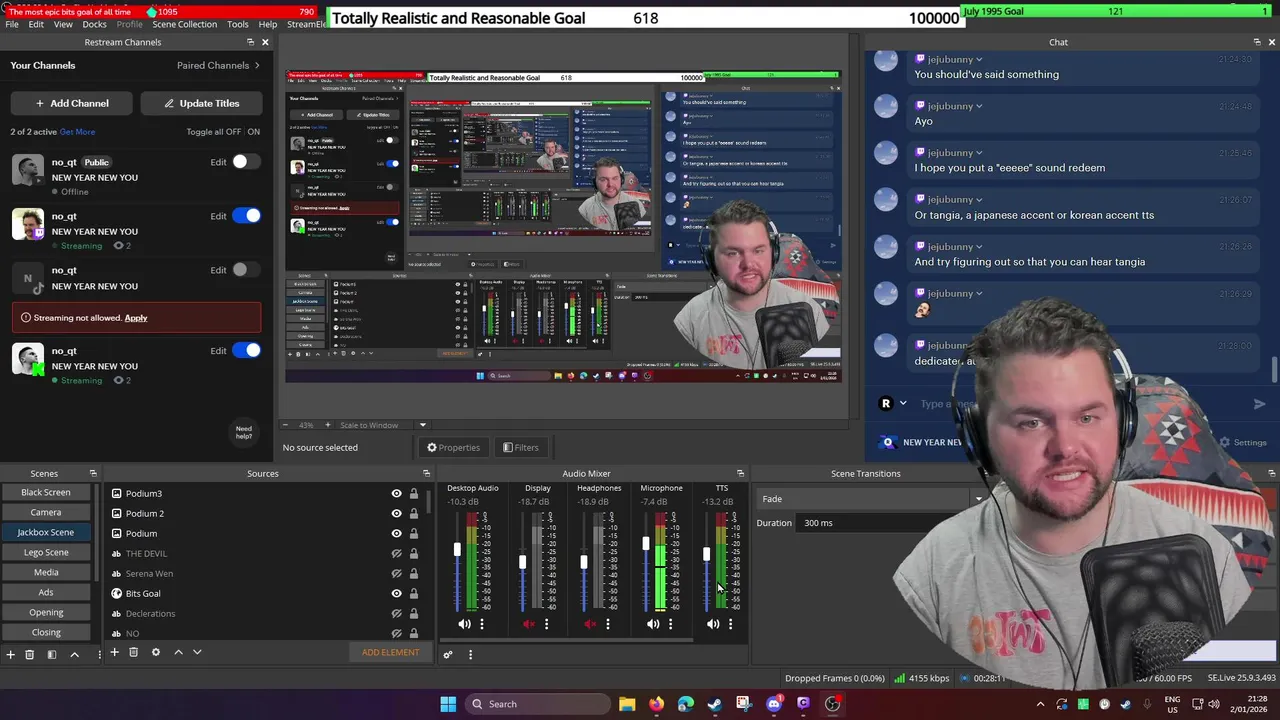Viewport: 1280px width, 720px height.
Task: Add a new source with plus icon
Action: 114,652
